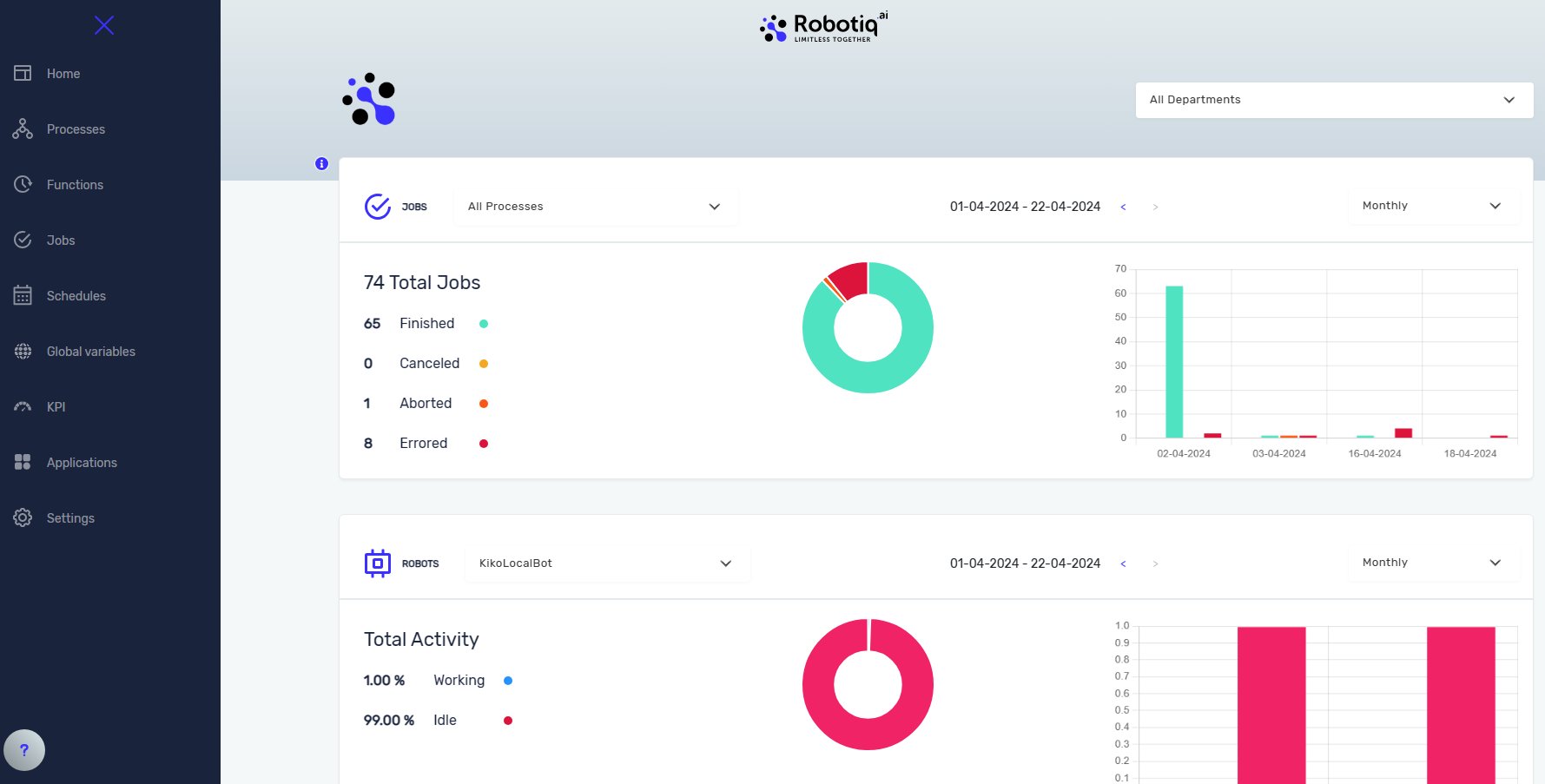Click the Processes icon in sidebar
Image resolution: width=1545 pixels, height=784 pixels.
click(x=23, y=128)
